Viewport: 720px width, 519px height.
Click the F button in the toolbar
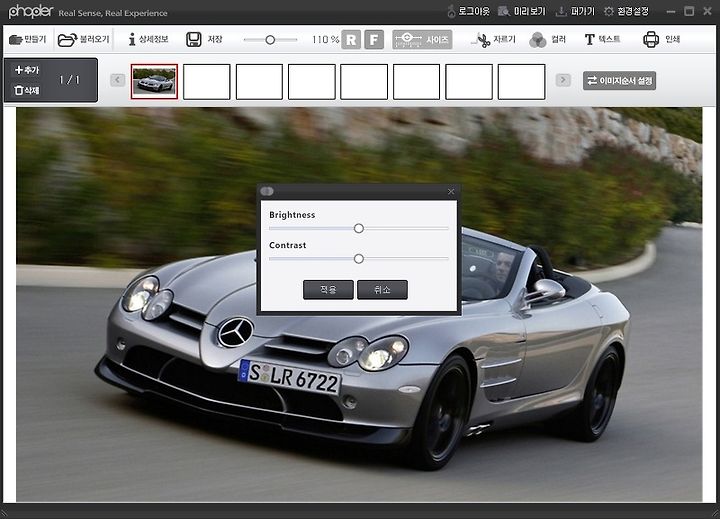click(374, 40)
